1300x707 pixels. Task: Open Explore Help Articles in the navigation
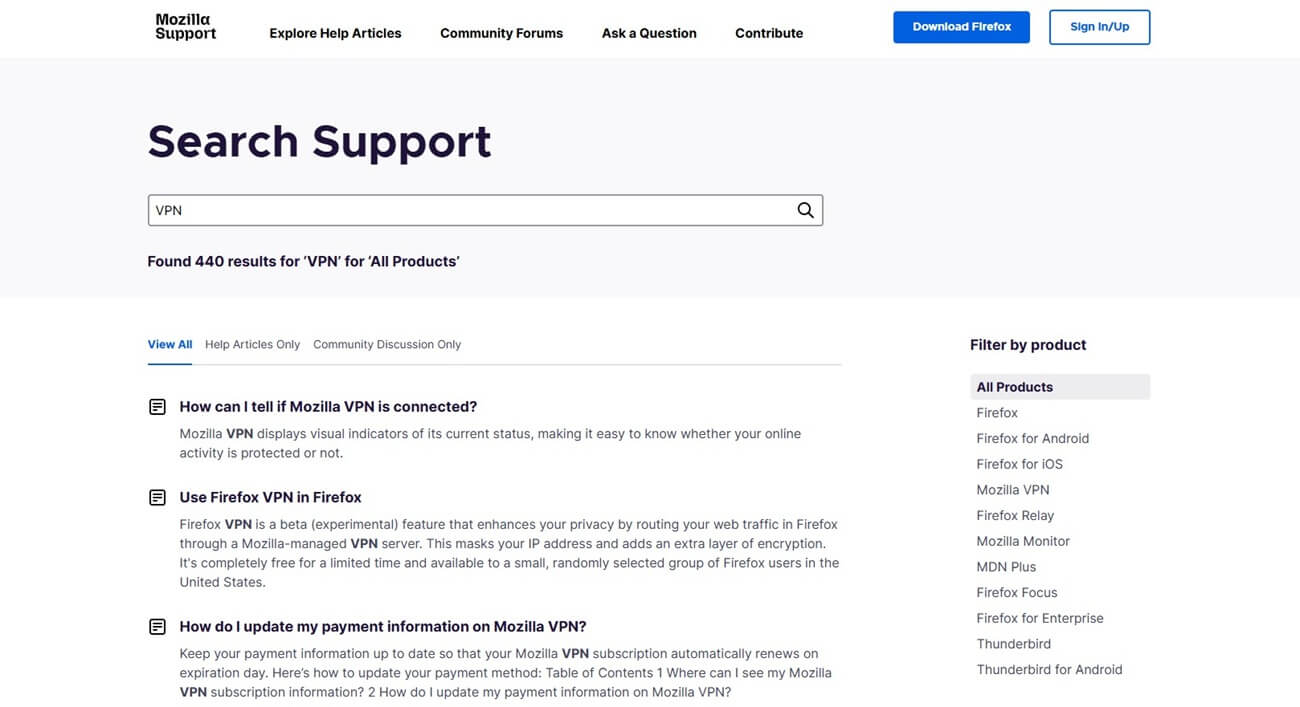tap(335, 33)
